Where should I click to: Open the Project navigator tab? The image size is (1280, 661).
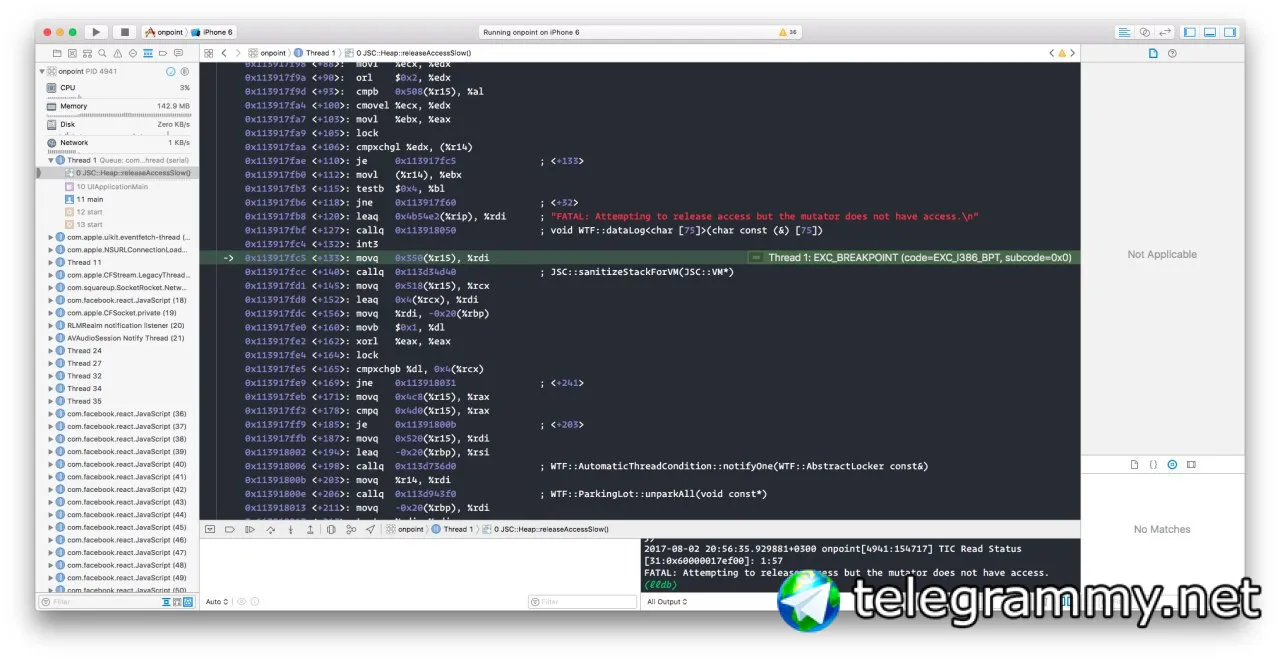pyautogui.click(x=58, y=53)
